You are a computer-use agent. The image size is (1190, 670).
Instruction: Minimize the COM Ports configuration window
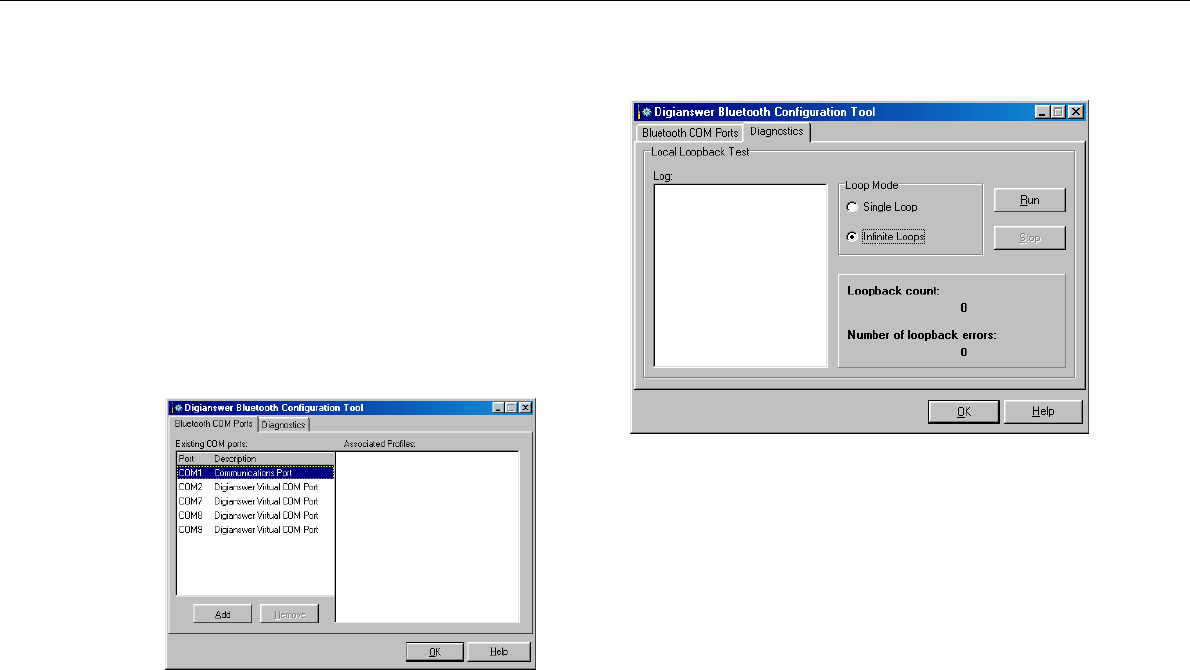pos(498,407)
